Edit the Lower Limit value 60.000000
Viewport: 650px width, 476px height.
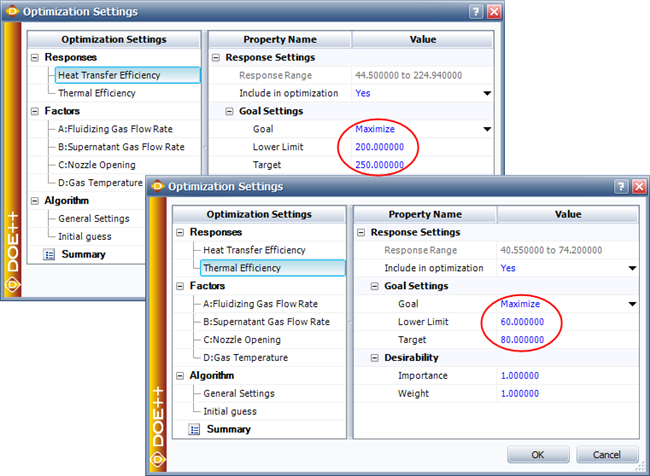click(x=524, y=322)
